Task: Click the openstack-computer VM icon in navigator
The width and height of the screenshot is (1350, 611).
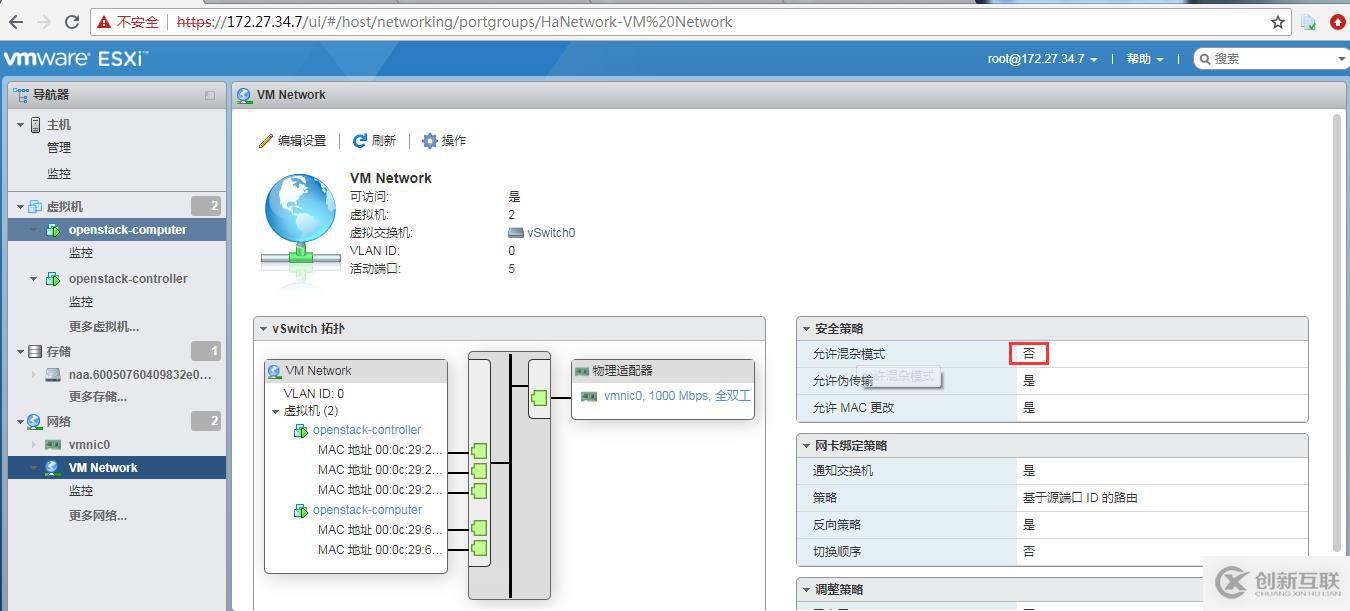Action: tap(53, 230)
